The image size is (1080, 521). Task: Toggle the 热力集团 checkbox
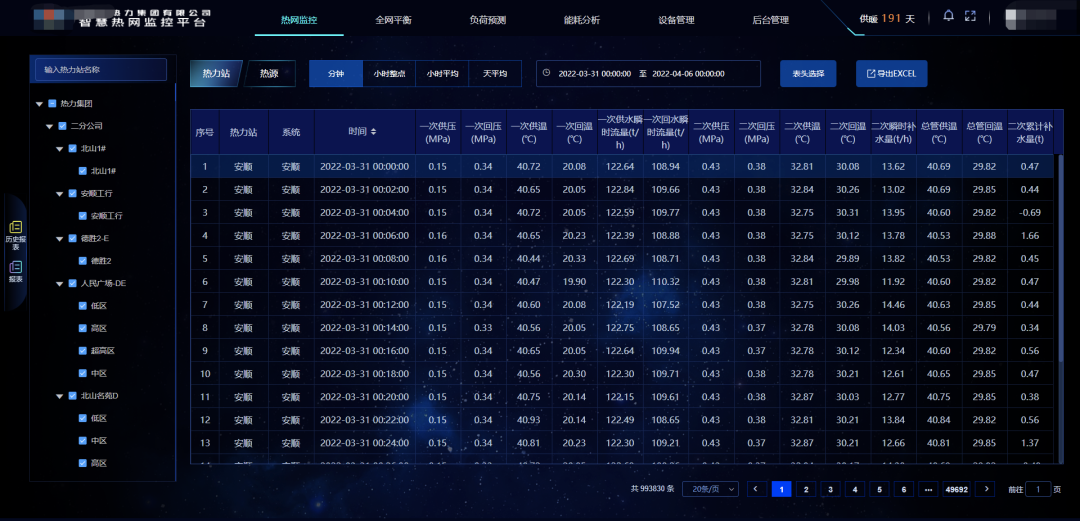(52, 104)
